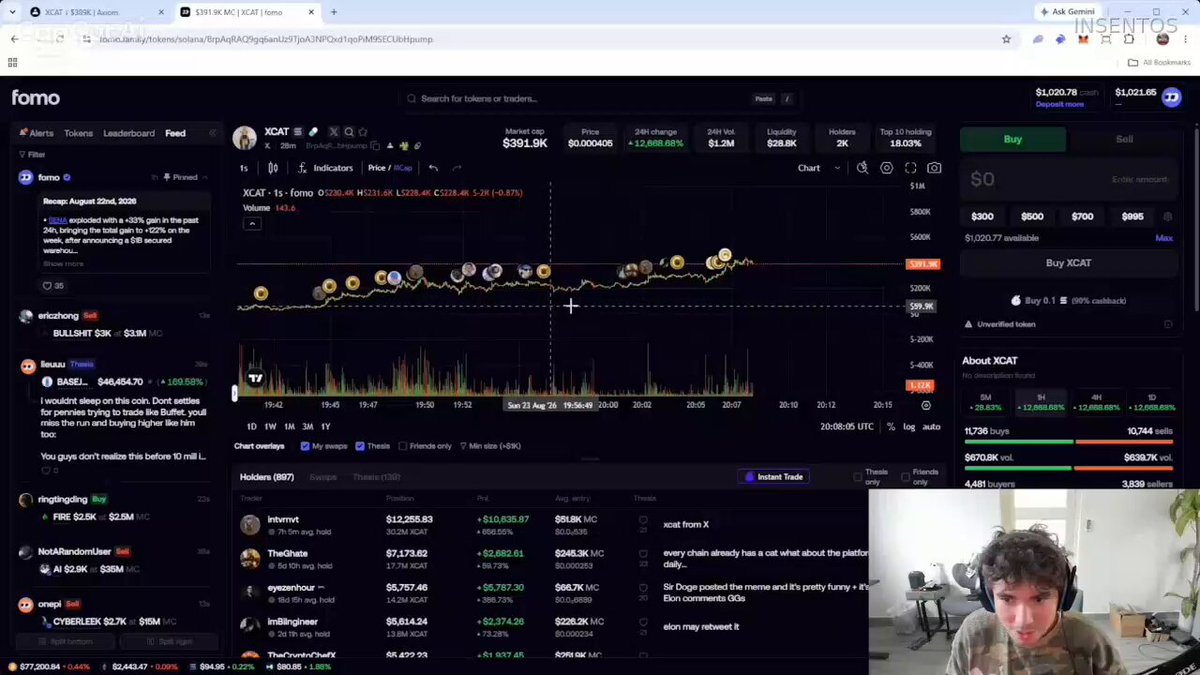
Task: Collapse feed sidebar with double chevron
Action: pyautogui.click(x=212, y=133)
